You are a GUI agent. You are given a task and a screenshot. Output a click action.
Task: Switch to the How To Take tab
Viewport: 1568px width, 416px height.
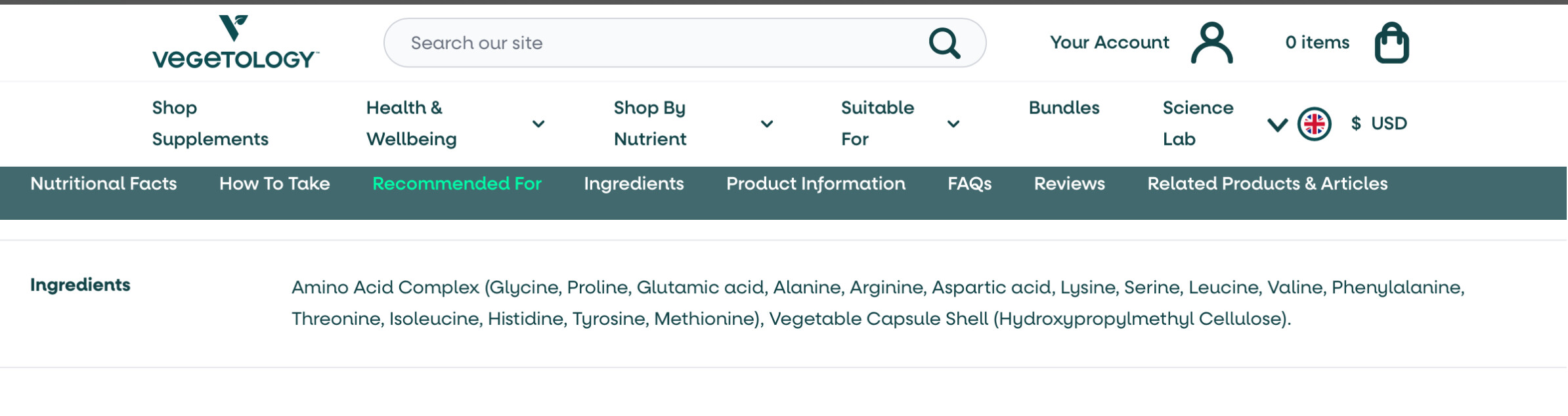(274, 184)
